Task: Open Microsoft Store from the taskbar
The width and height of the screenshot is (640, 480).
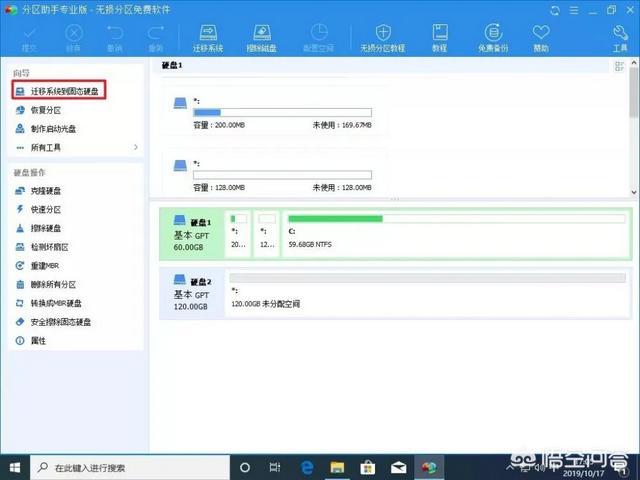Action: (x=368, y=467)
